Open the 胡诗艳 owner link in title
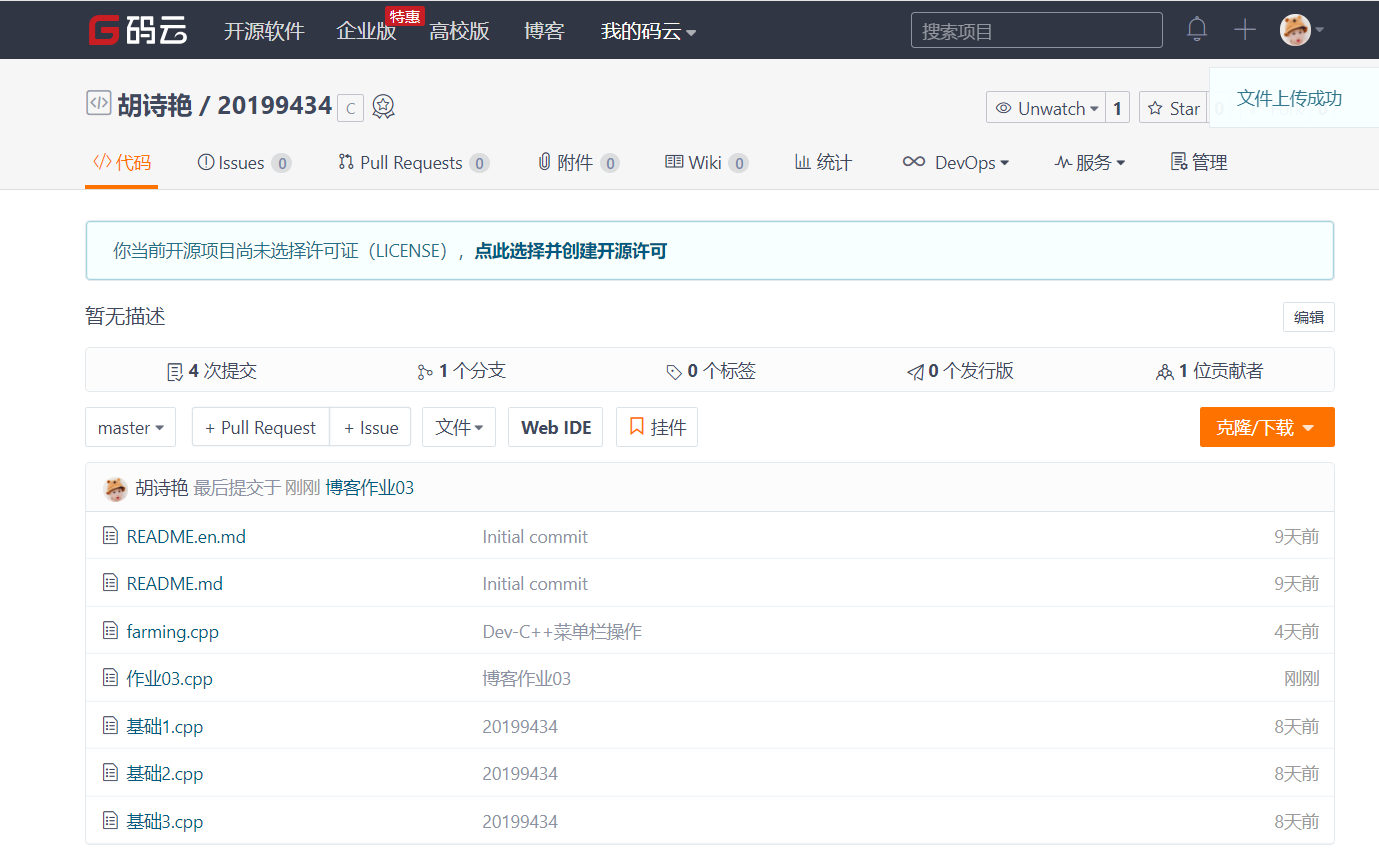 tap(154, 105)
